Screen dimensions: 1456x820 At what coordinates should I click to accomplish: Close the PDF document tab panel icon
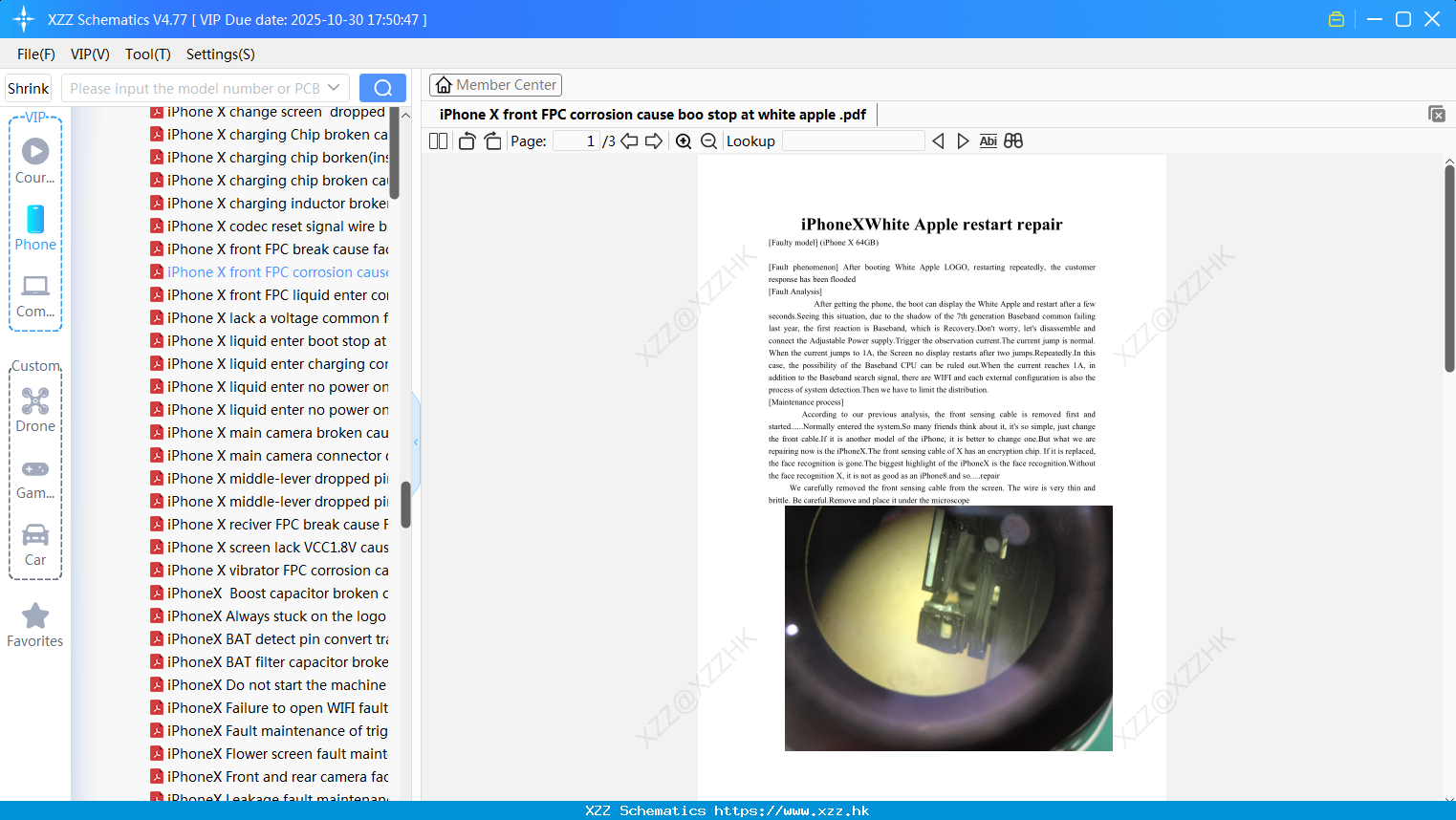[1437, 114]
